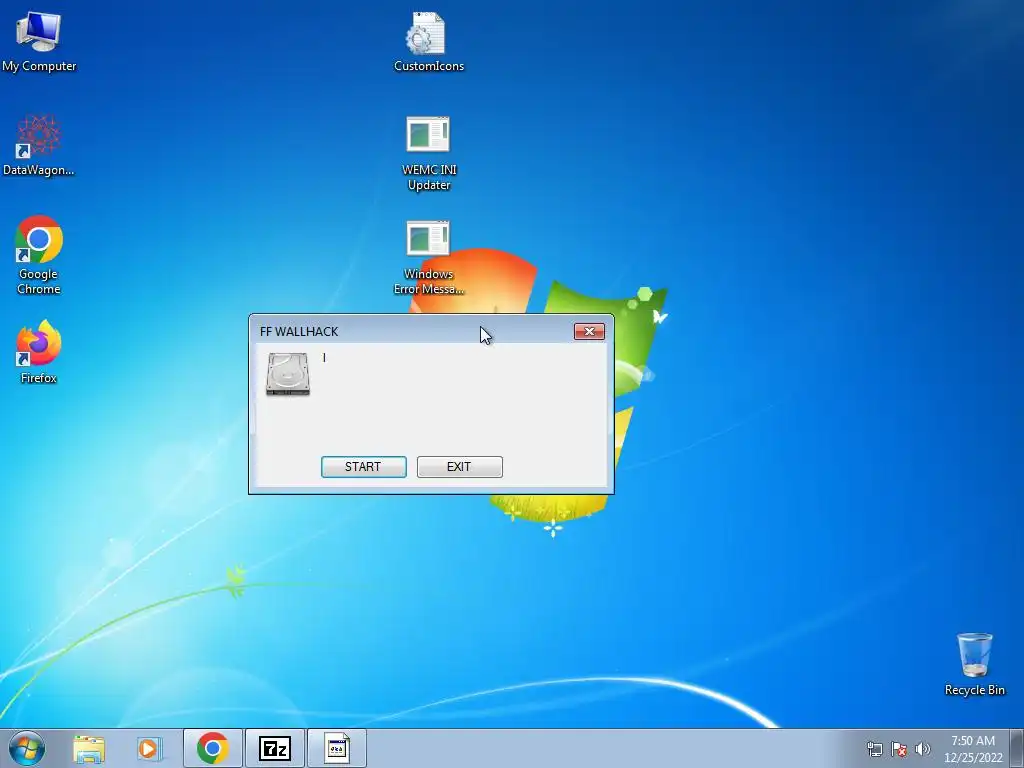Image resolution: width=1024 pixels, height=768 pixels.
Task: Switch to 7-Zip in the taskbar
Action: (274, 748)
